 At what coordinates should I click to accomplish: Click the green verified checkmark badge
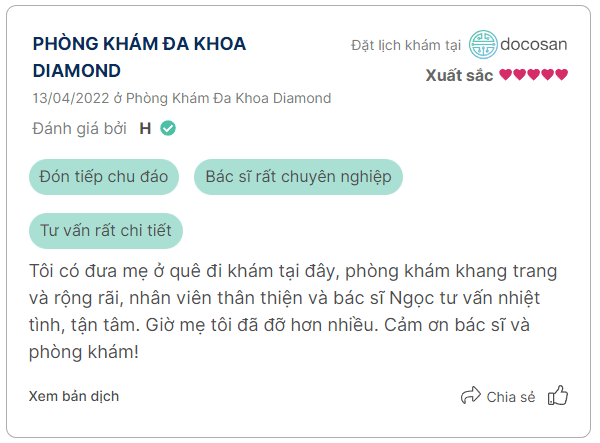(169, 128)
